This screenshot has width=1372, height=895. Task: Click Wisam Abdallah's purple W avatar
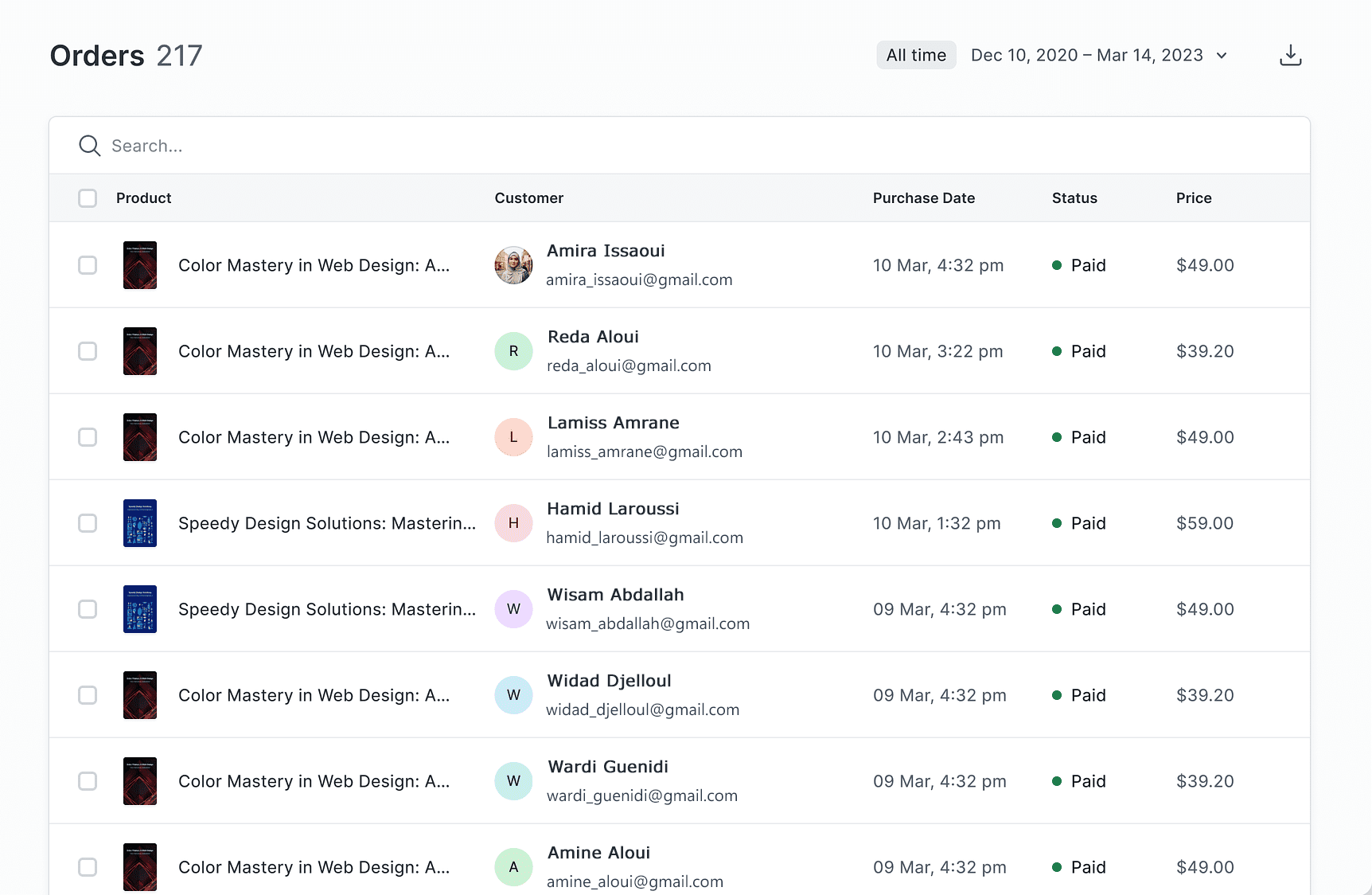[513, 609]
